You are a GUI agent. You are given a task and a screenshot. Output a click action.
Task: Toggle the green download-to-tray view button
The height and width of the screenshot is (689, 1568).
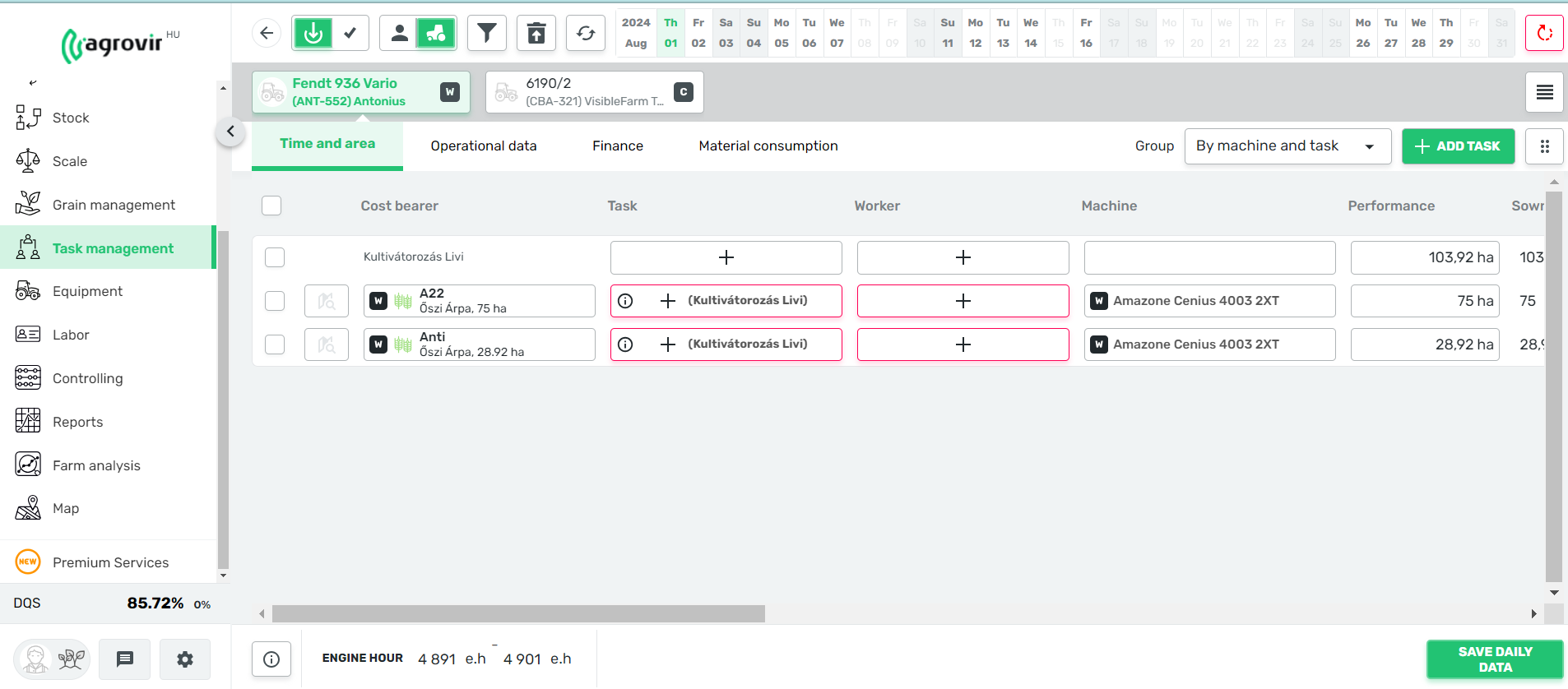pyautogui.click(x=313, y=33)
